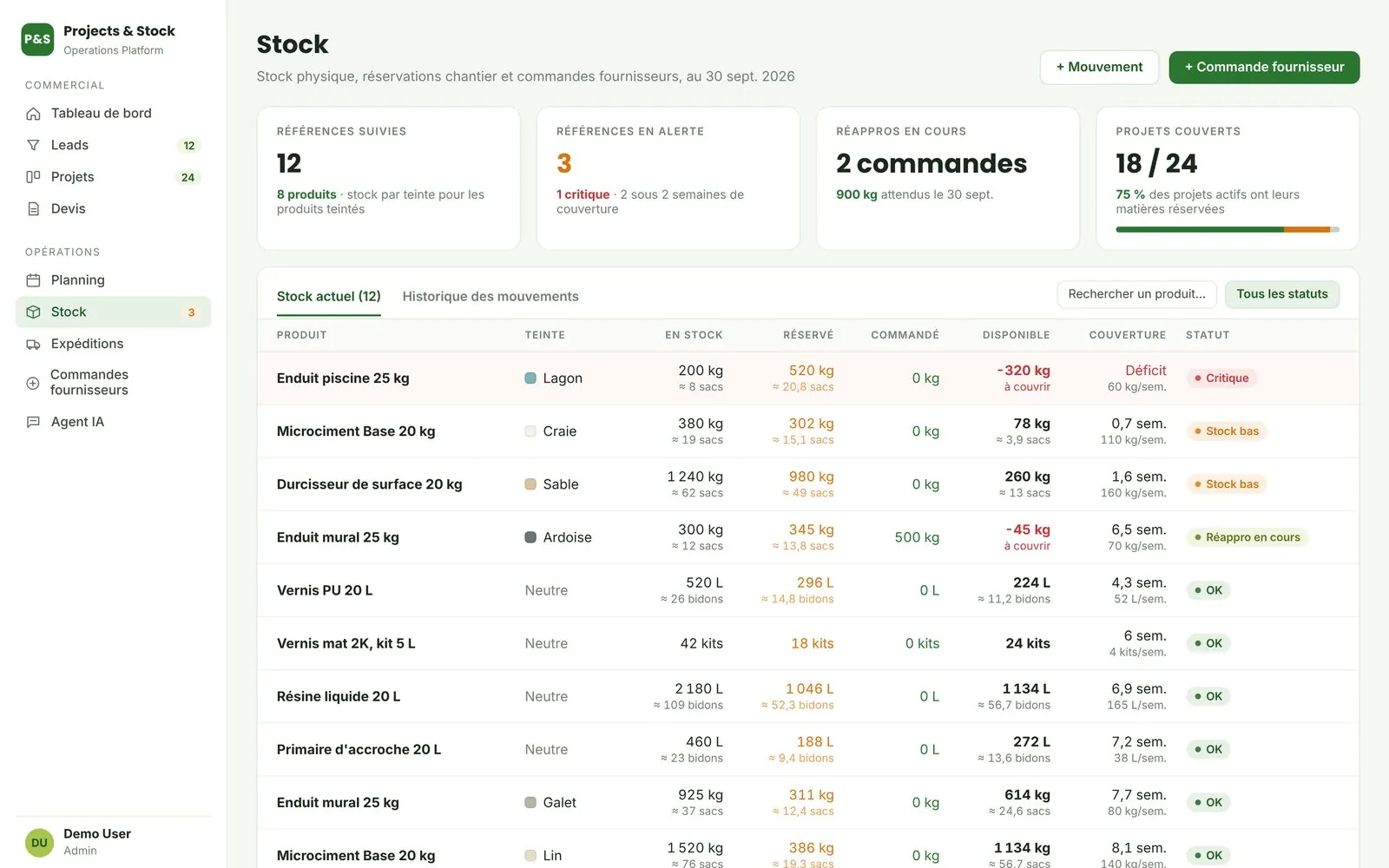The height and width of the screenshot is (868, 1389).
Task: Click the Ardoise color swatch
Action: click(x=530, y=537)
